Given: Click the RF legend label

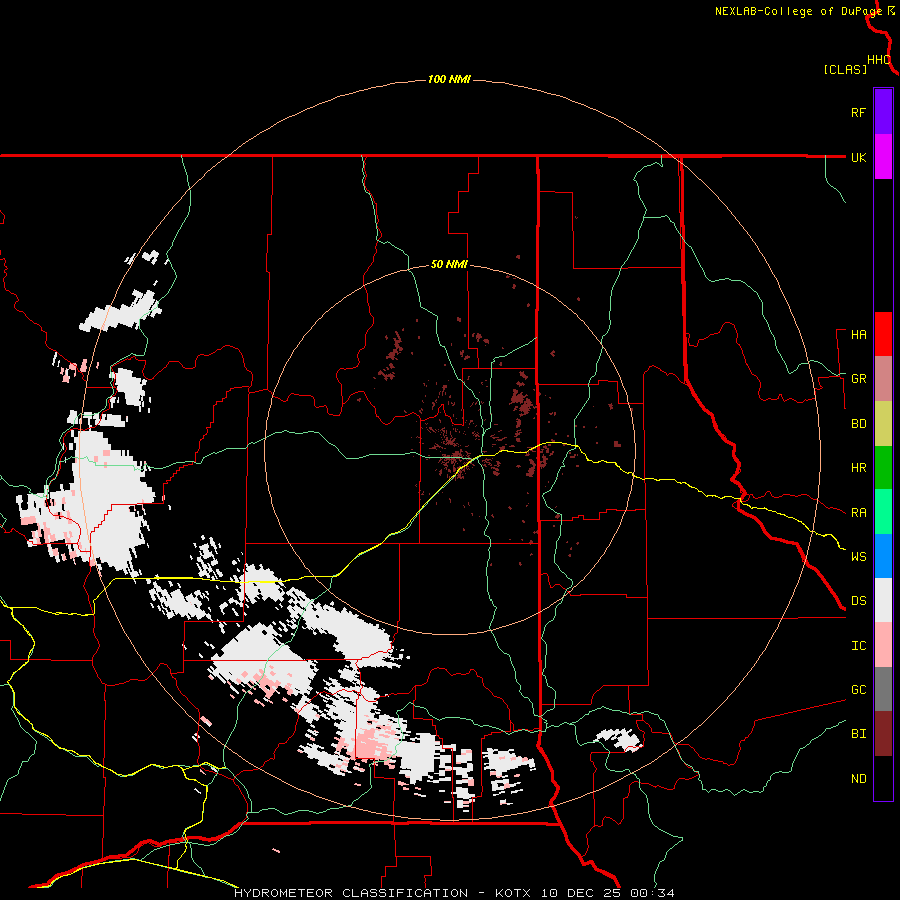Looking at the screenshot, I should click(858, 112).
